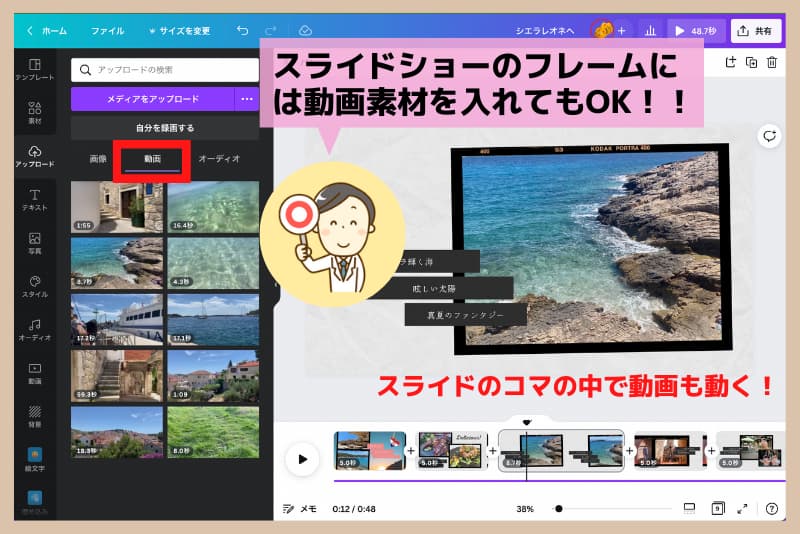800x534 pixels.
Task: Select the 18.3秒 town view video
Action: click(117, 431)
